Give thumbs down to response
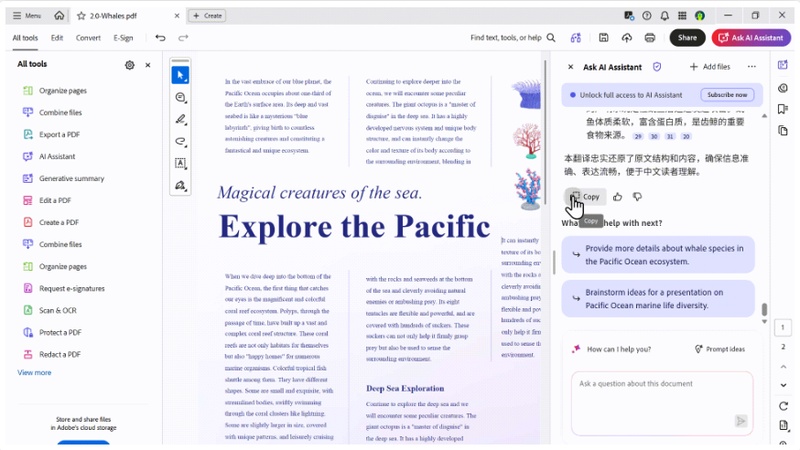Screen dimensions: 800x450 [x=637, y=196]
